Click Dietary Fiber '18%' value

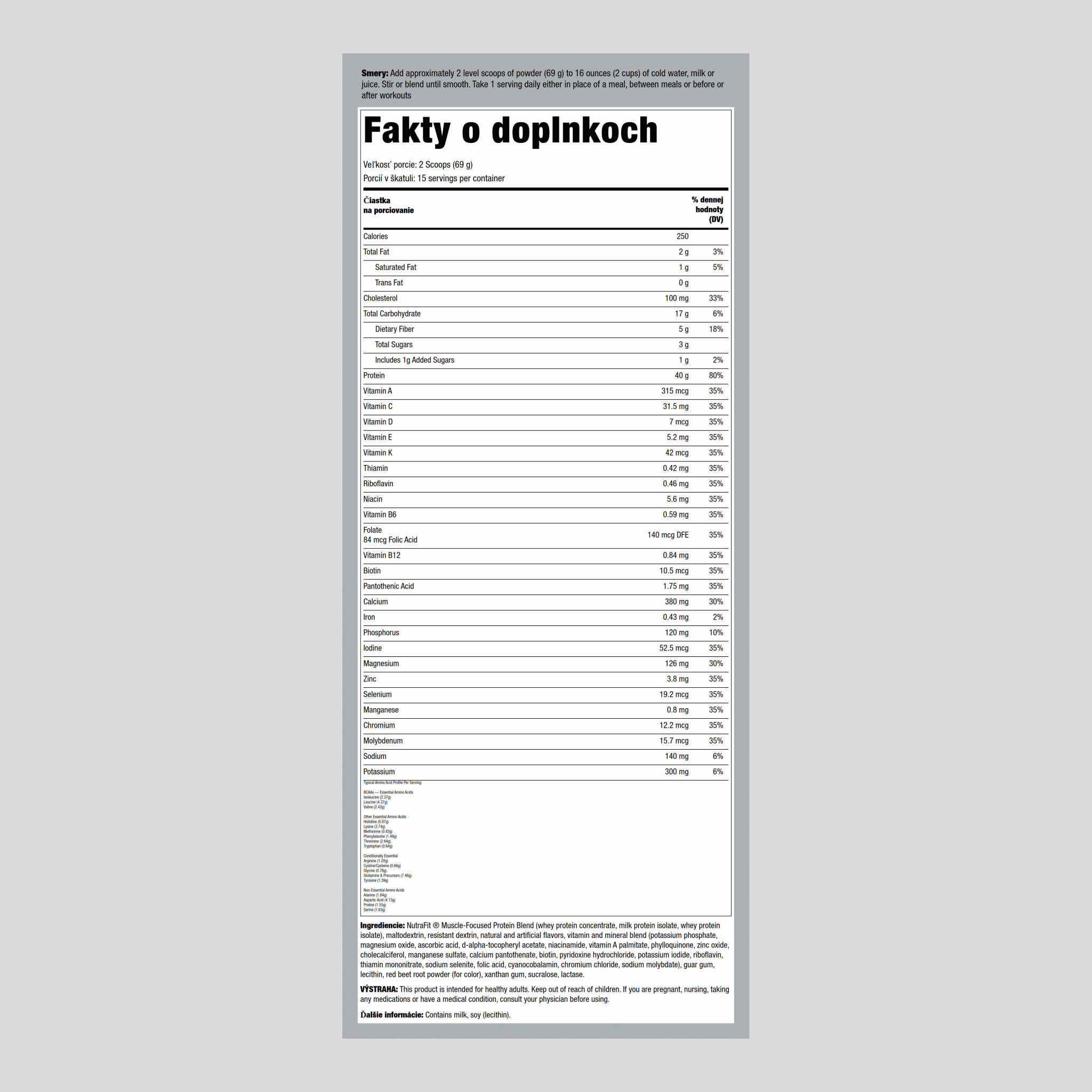pyautogui.click(x=716, y=329)
